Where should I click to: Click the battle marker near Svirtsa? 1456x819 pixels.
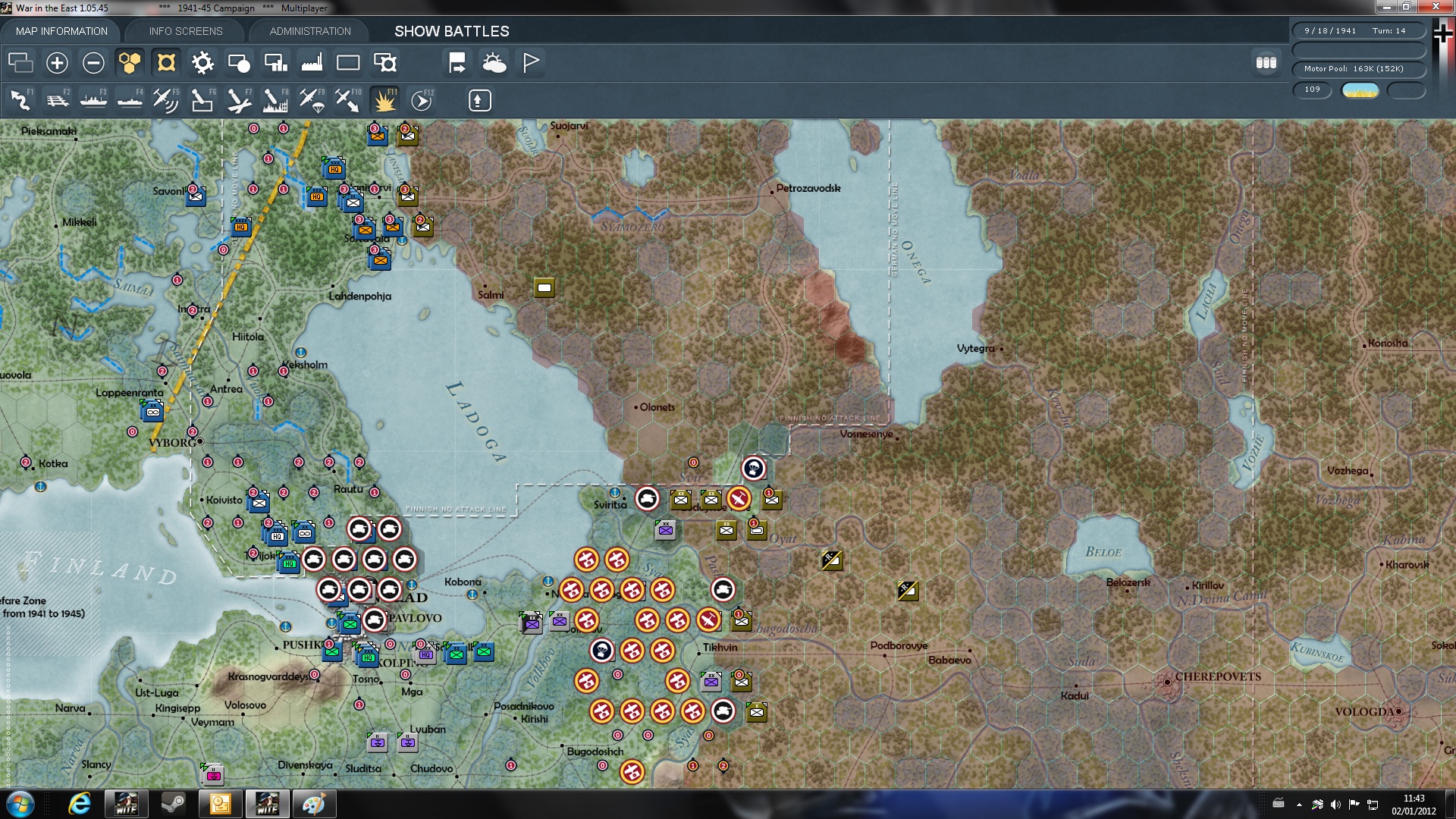click(x=647, y=498)
